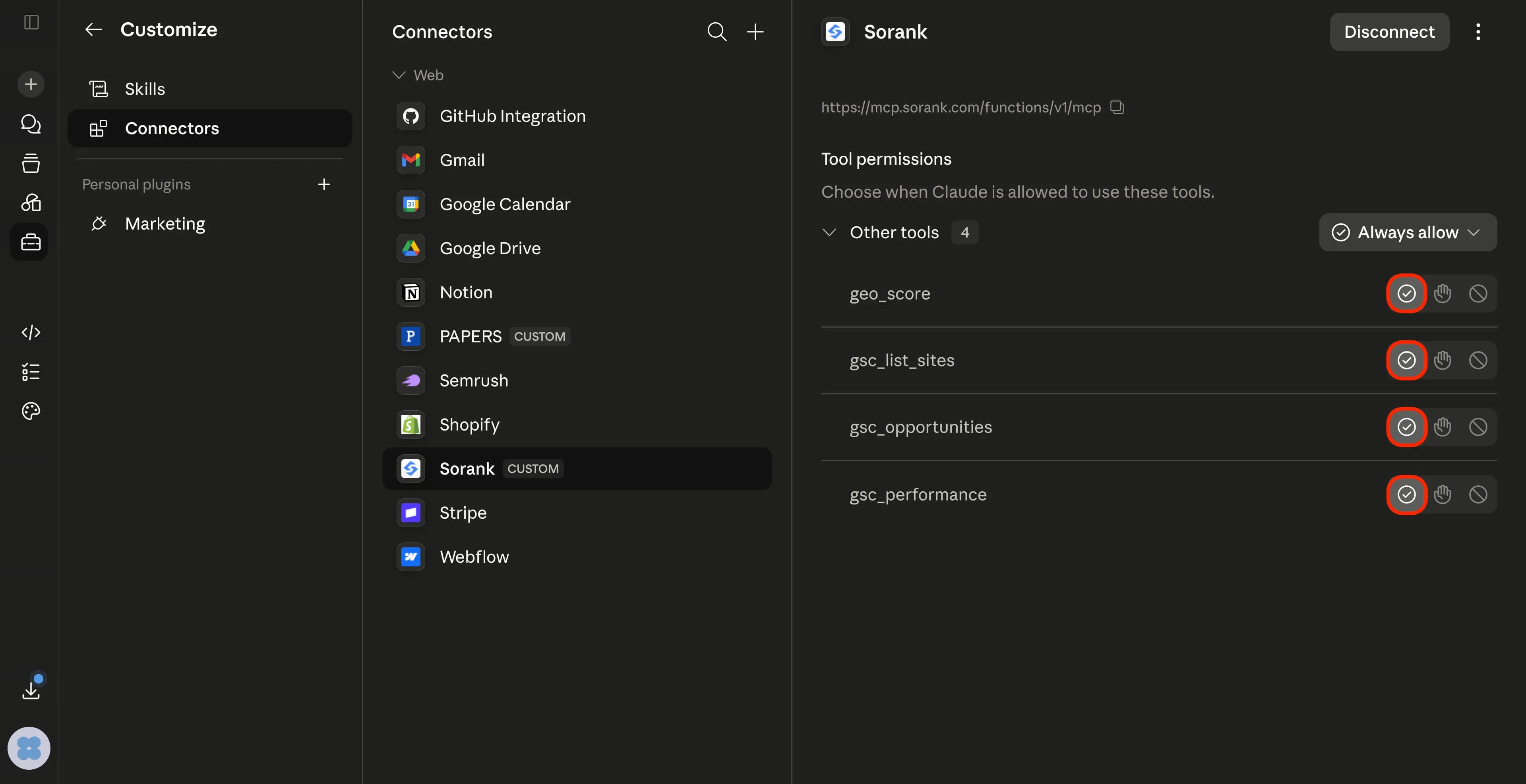Select the Sorank custom connector row

(577, 469)
